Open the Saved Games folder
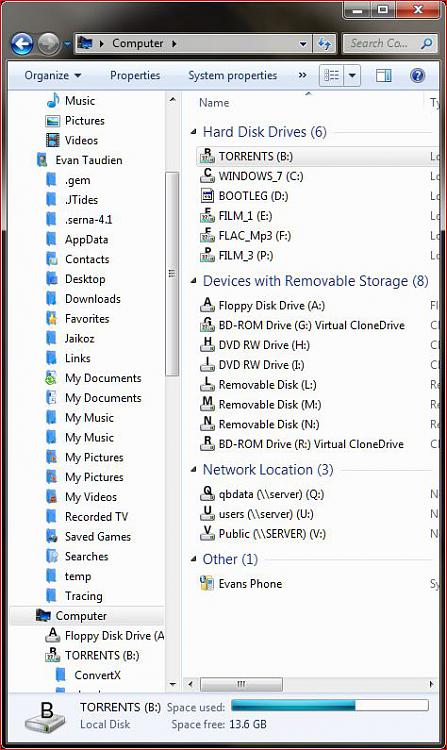 (x=98, y=537)
